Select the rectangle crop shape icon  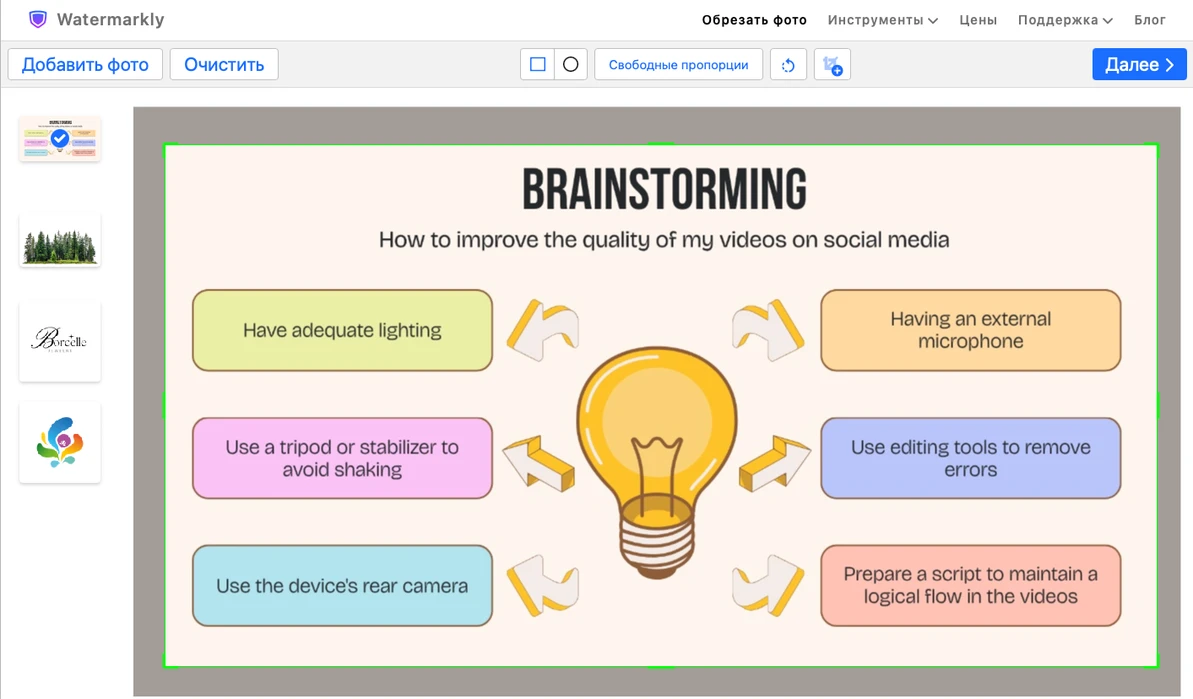click(x=537, y=65)
